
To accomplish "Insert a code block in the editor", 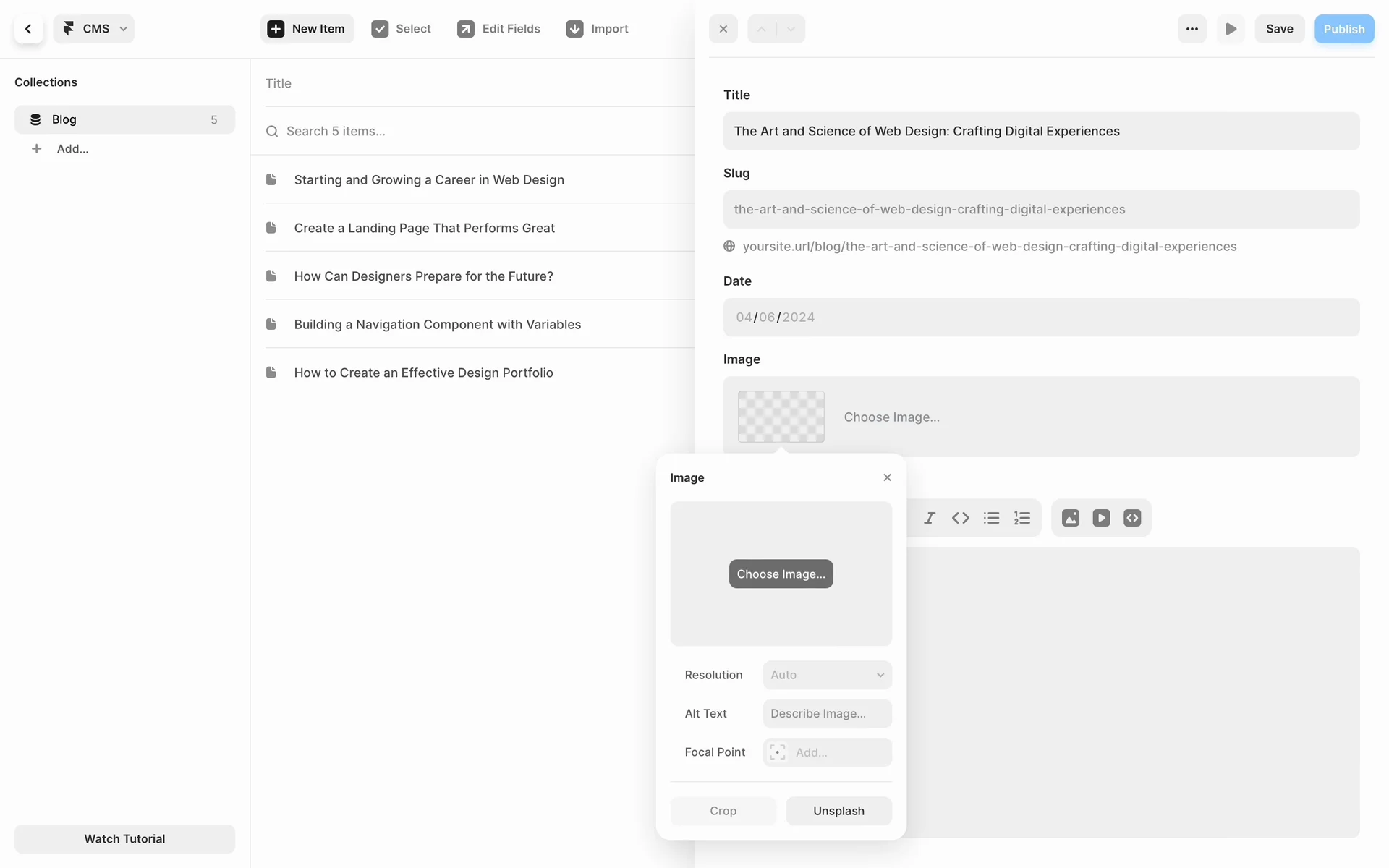I will pos(961,518).
